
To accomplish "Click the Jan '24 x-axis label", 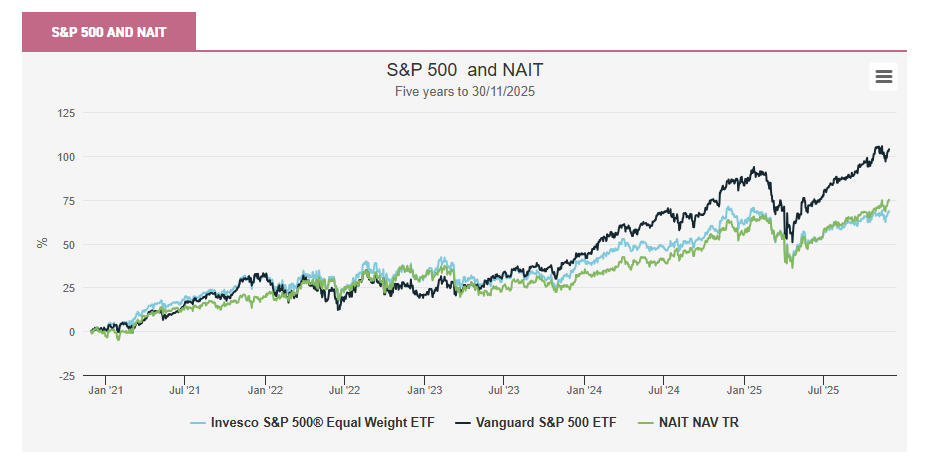I will (584, 390).
